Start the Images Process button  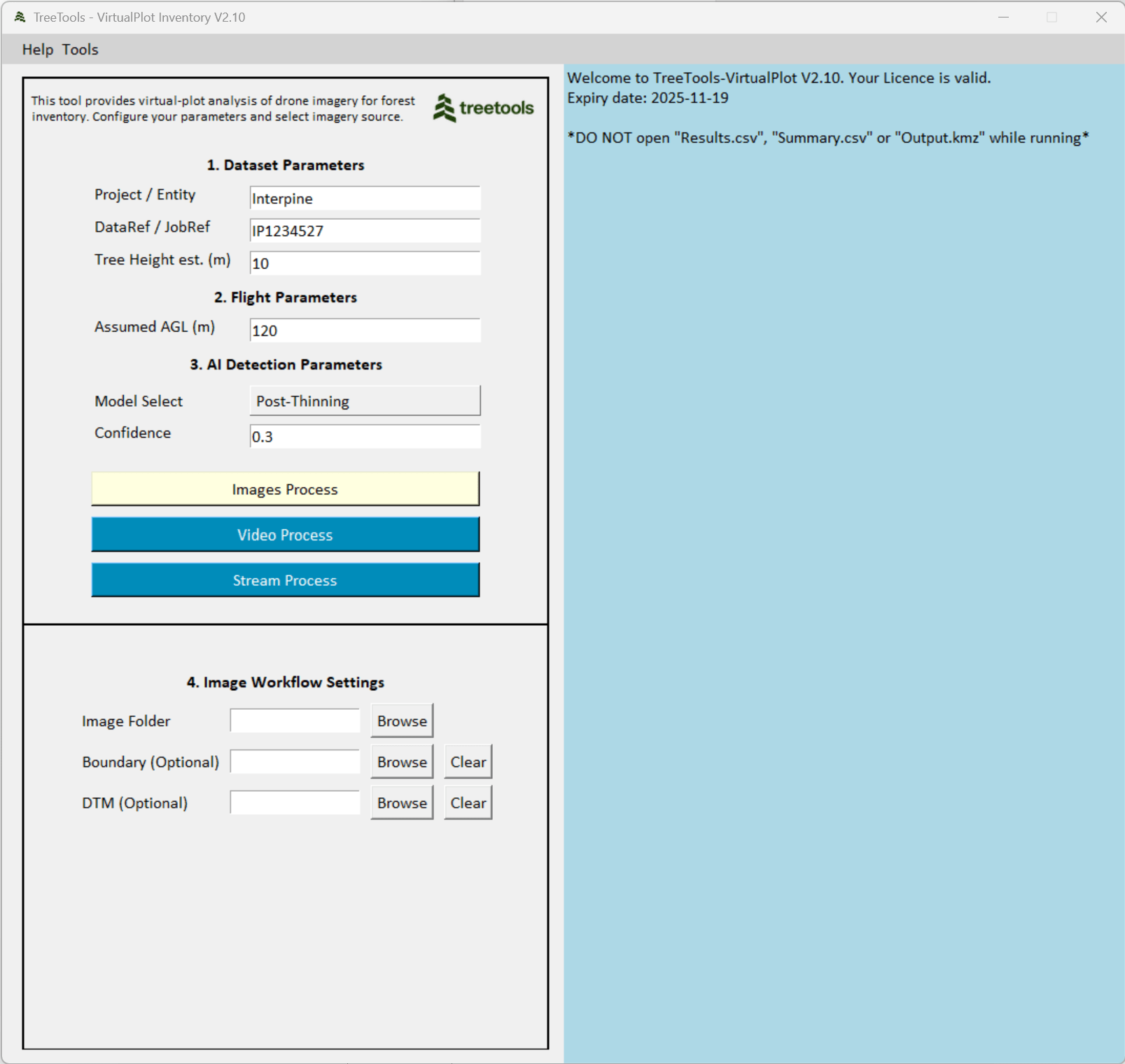[x=285, y=489]
